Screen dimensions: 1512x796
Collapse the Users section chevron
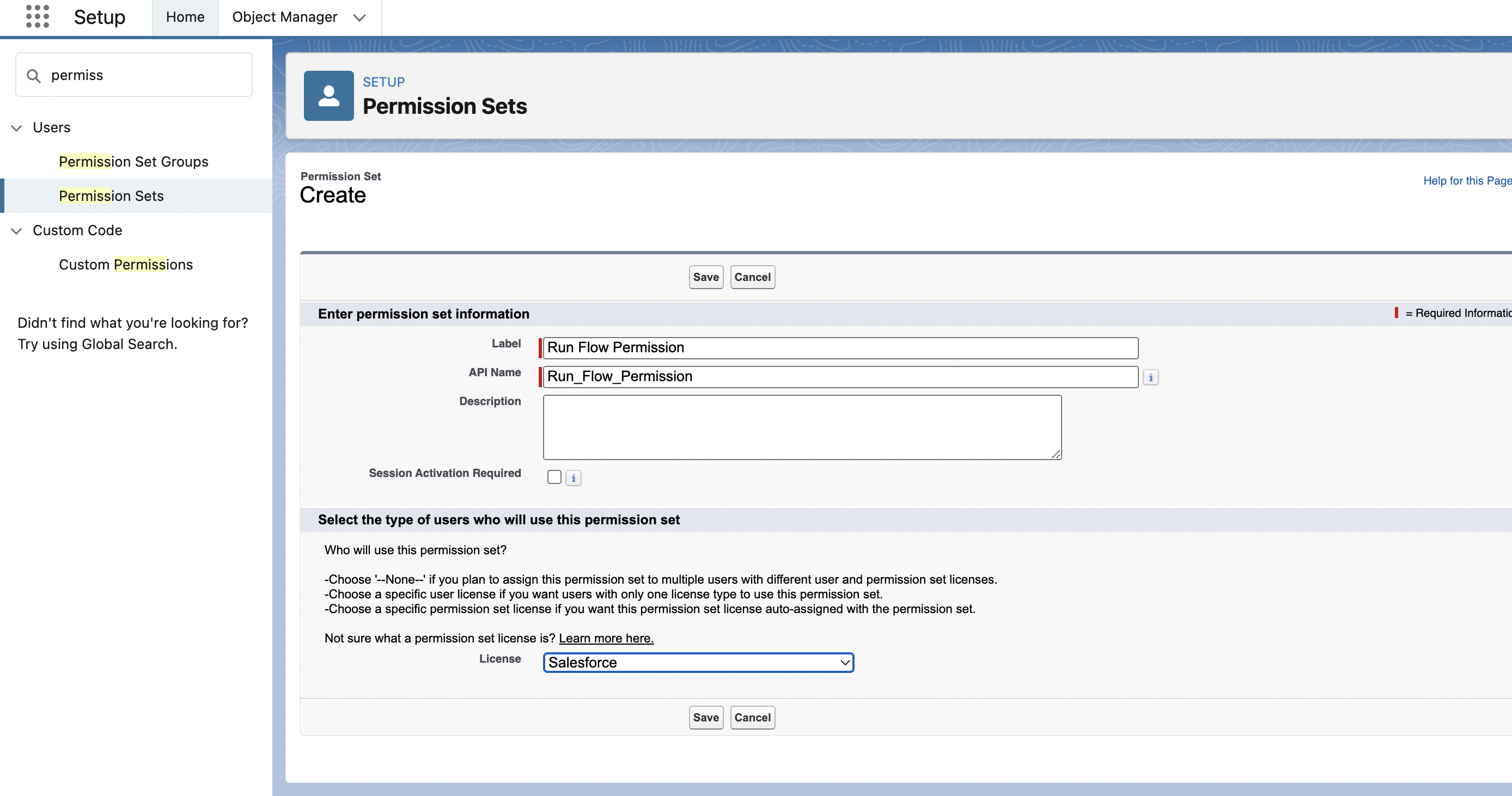pyautogui.click(x=16, y=128)
